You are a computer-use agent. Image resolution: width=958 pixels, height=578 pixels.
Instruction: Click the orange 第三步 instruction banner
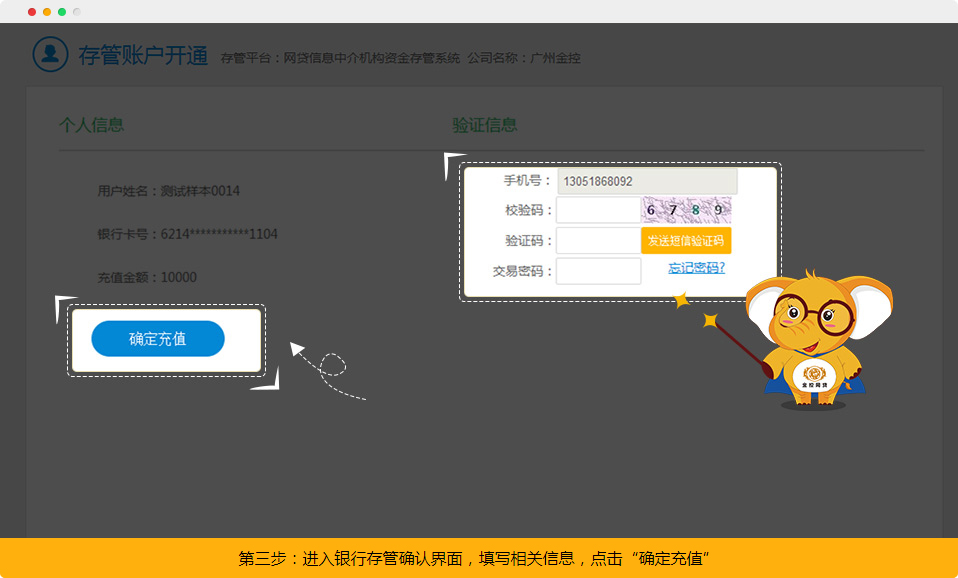click(x=479, y=558)
